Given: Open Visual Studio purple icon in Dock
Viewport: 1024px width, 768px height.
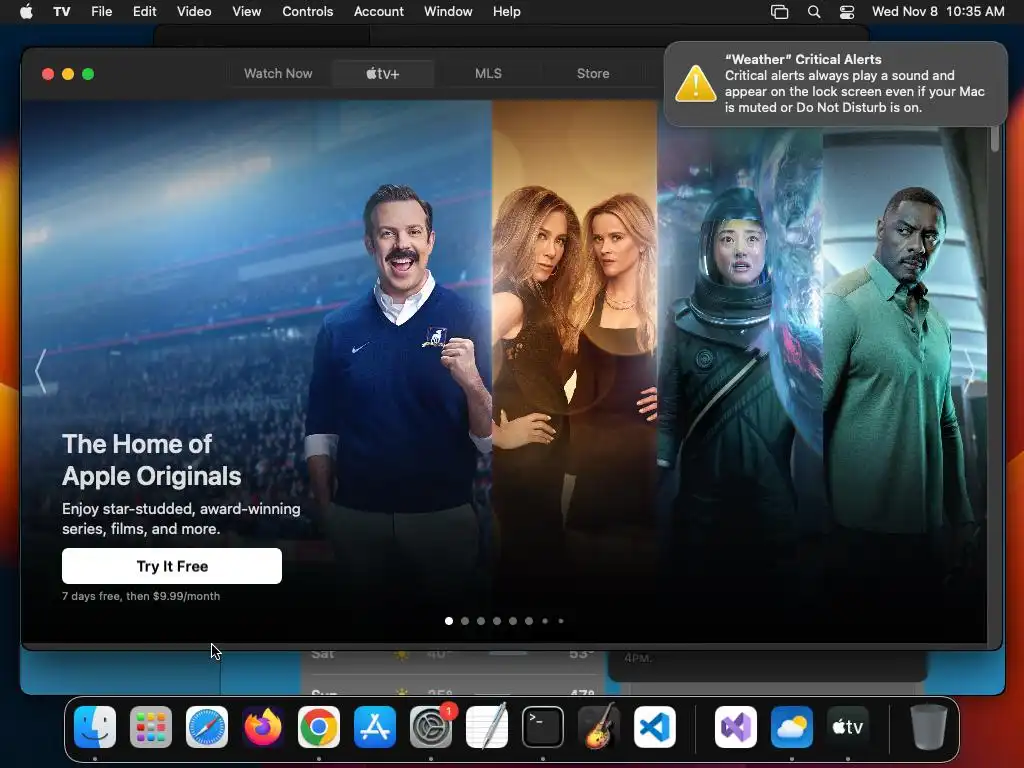Looking at the screenshot, I should tap(736, 727).
